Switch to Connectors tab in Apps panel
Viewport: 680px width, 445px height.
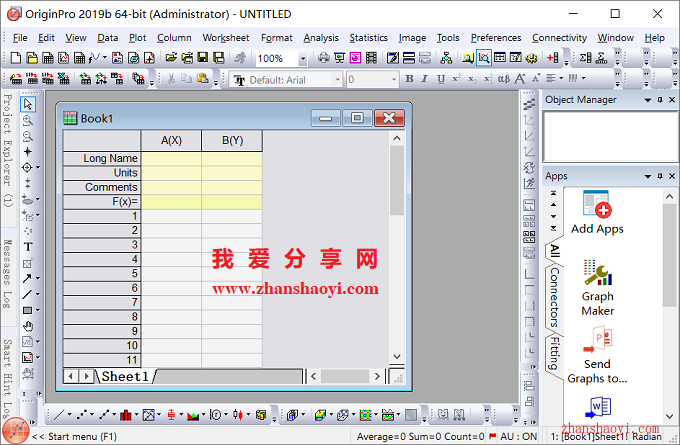554,297
